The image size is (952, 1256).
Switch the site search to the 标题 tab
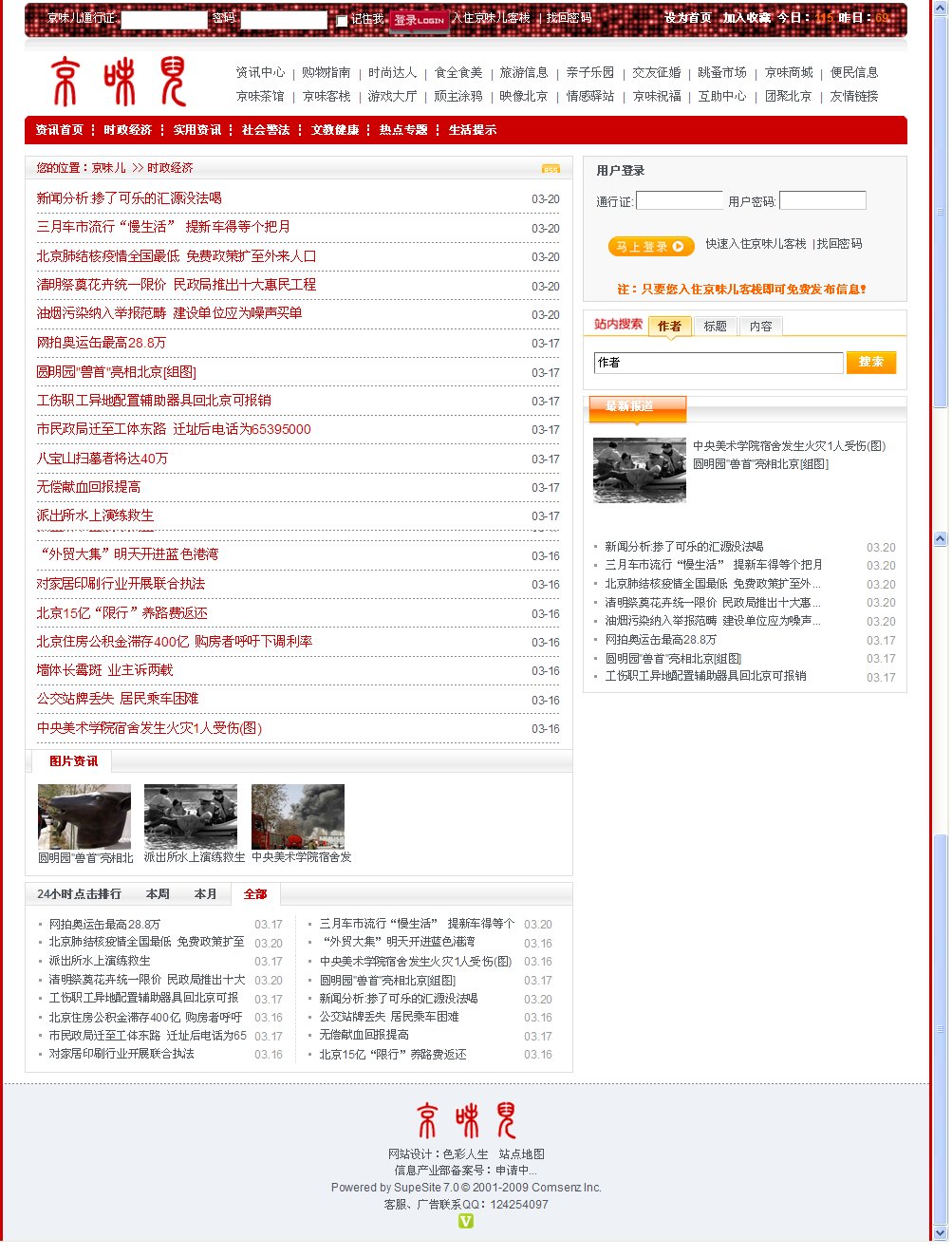coord(715,326)
